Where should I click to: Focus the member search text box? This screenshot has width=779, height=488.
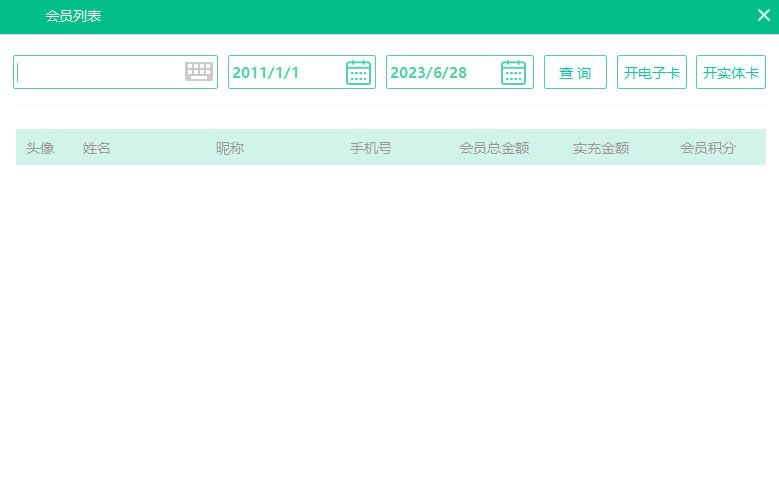[x=100, y=72]
